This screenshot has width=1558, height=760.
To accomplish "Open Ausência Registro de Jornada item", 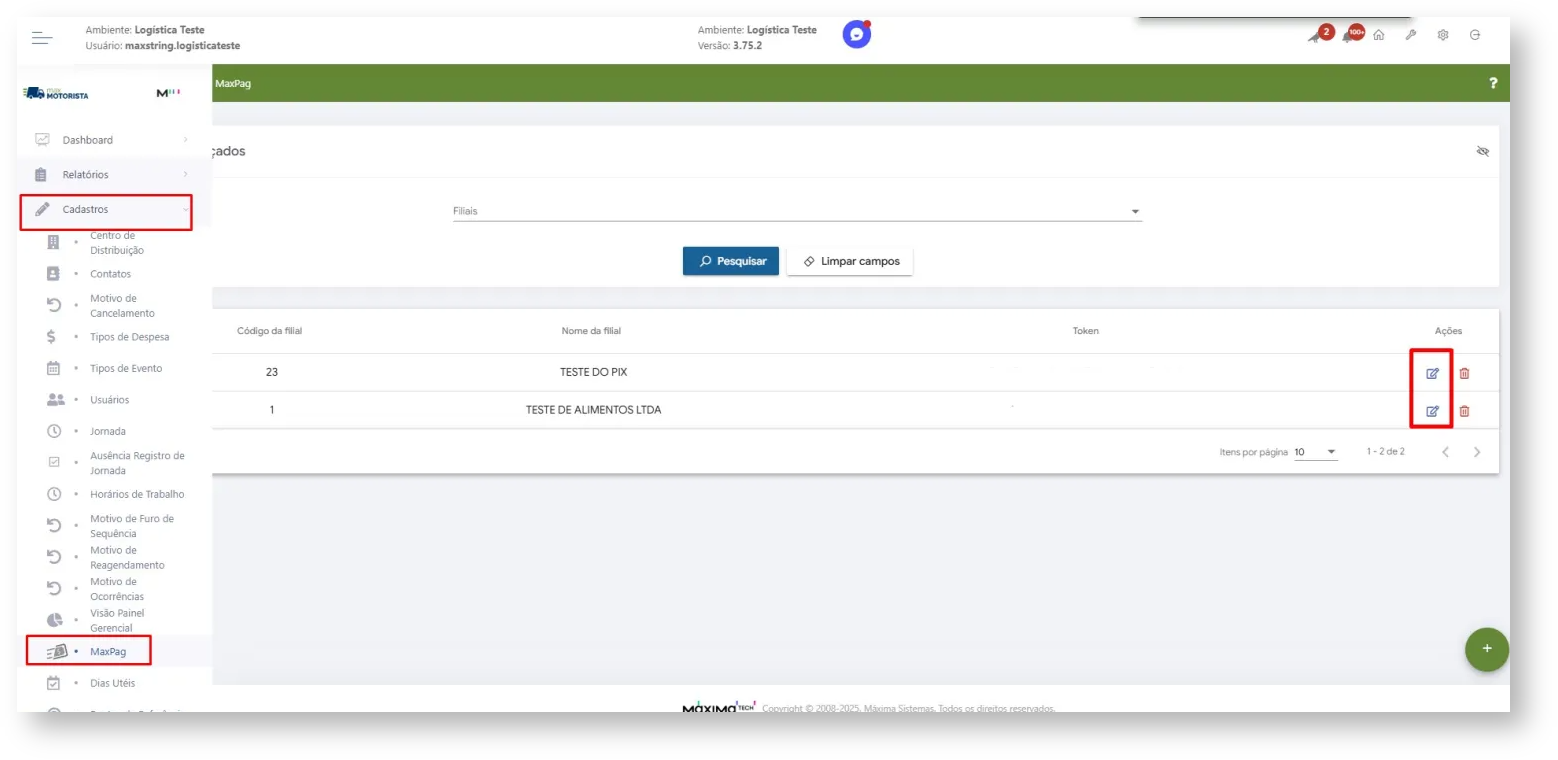I will tap(137, 463).
